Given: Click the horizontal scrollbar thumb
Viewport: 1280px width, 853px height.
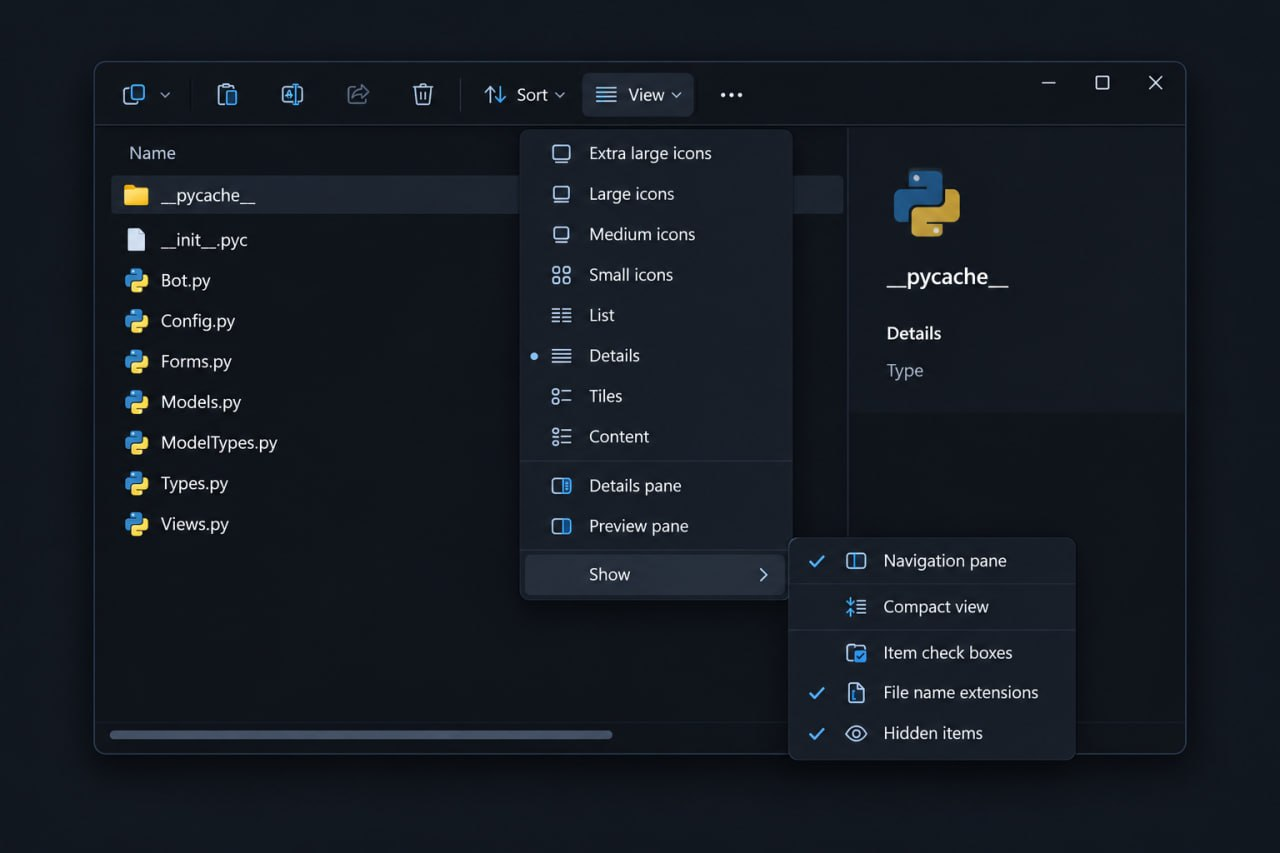Looking at the screenshot, I should pos(361,735).
